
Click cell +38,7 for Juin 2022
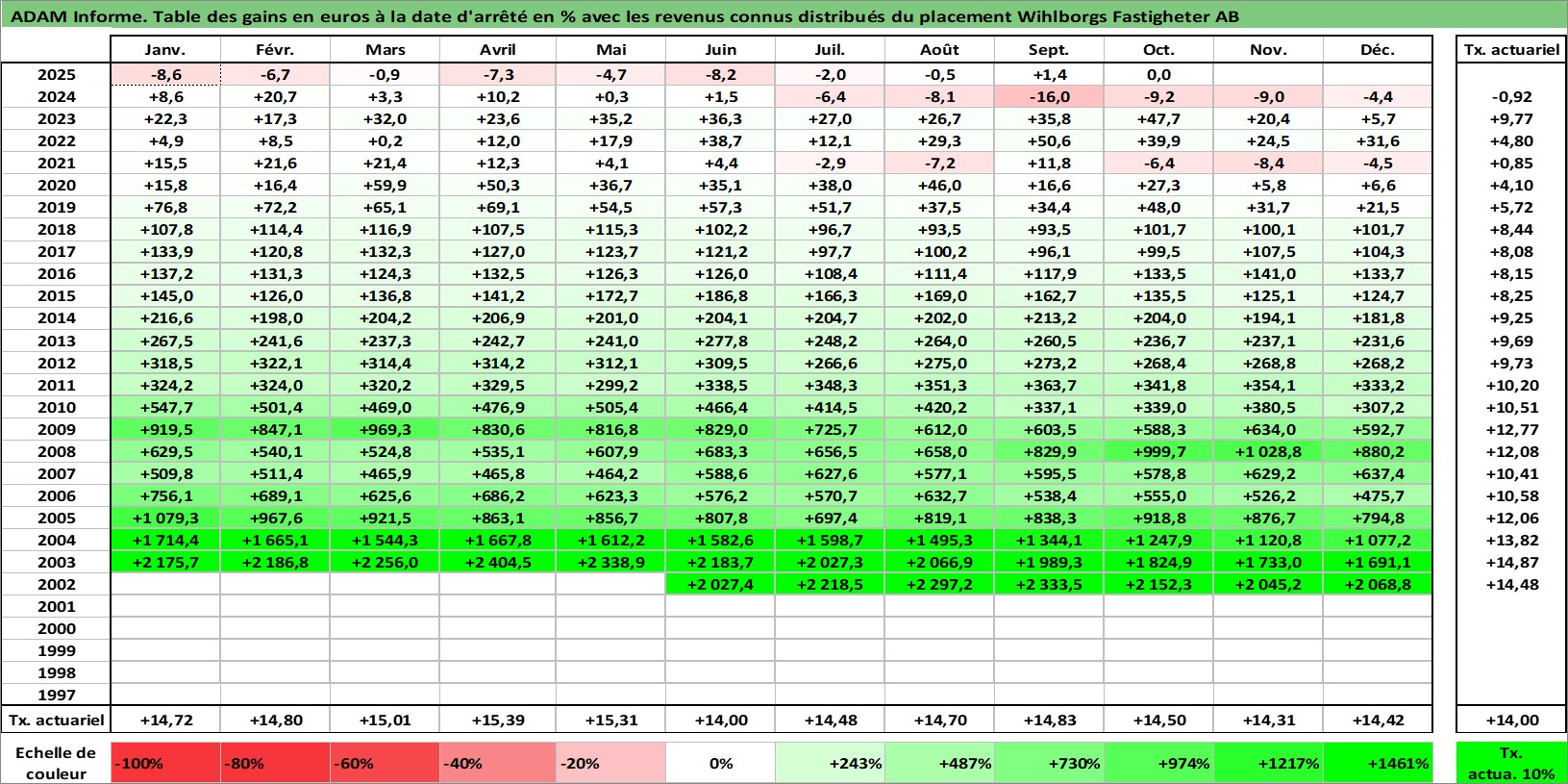click(720, 140)
